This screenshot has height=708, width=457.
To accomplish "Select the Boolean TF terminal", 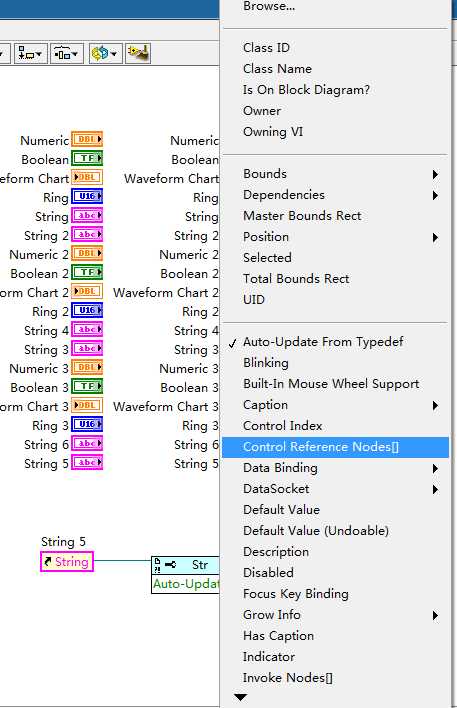I will [x=87, y=158].
